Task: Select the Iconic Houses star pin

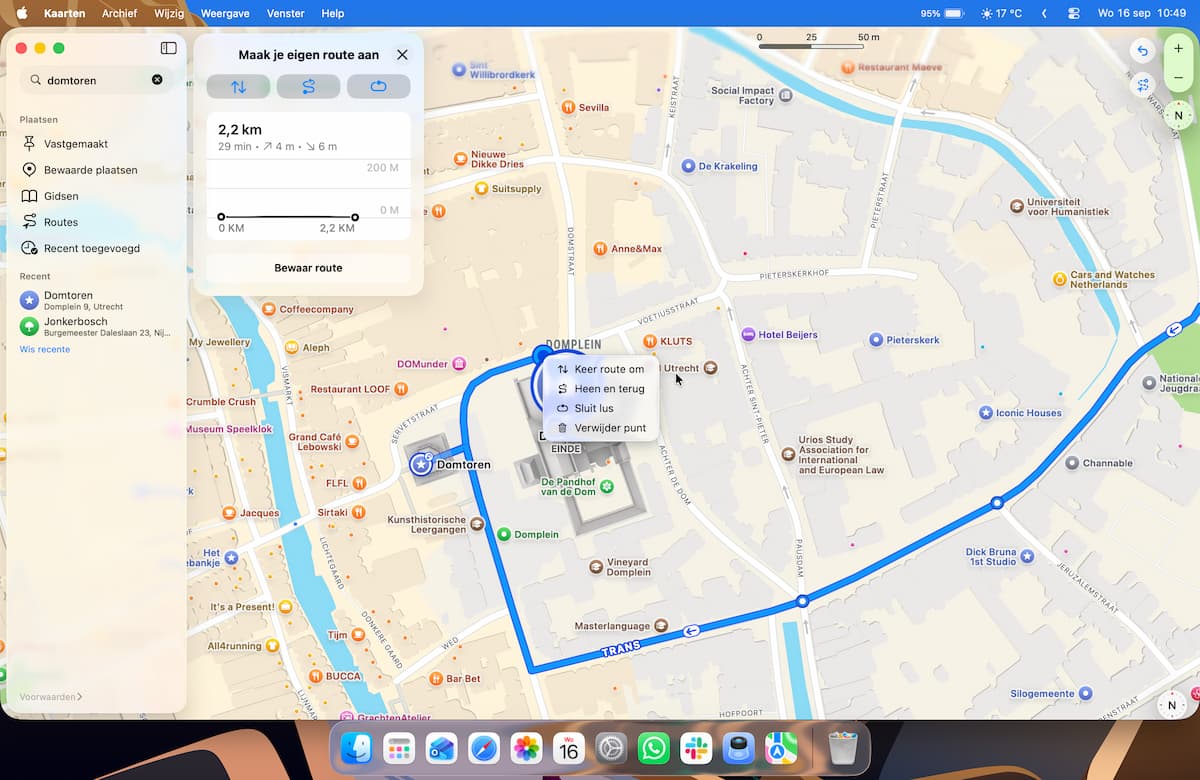Action: pos(986,412)
